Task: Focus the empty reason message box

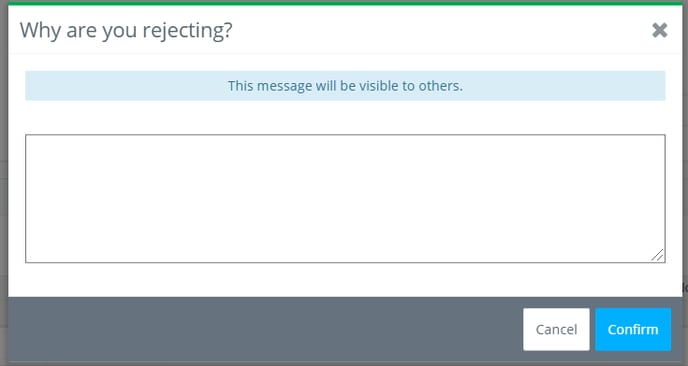Action: [x=345, y=198]
